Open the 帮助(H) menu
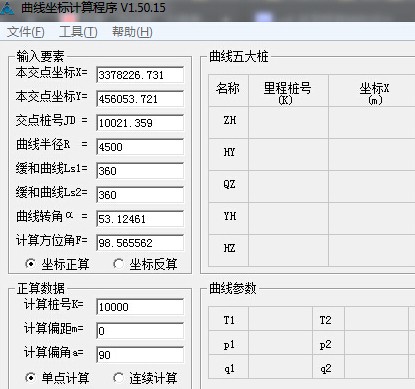The height and width of the screenshot is (389, 415). [x=132, y=32]
